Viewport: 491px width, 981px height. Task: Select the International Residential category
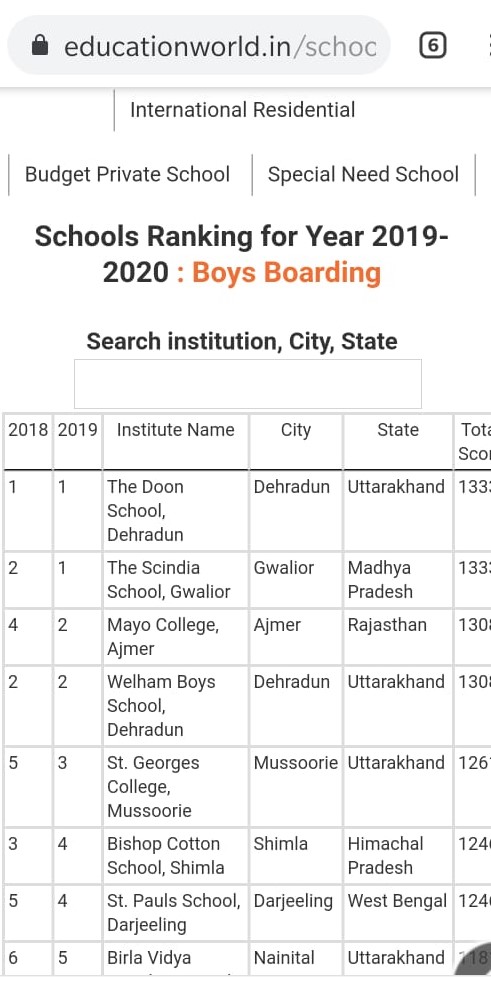(243, 110)
